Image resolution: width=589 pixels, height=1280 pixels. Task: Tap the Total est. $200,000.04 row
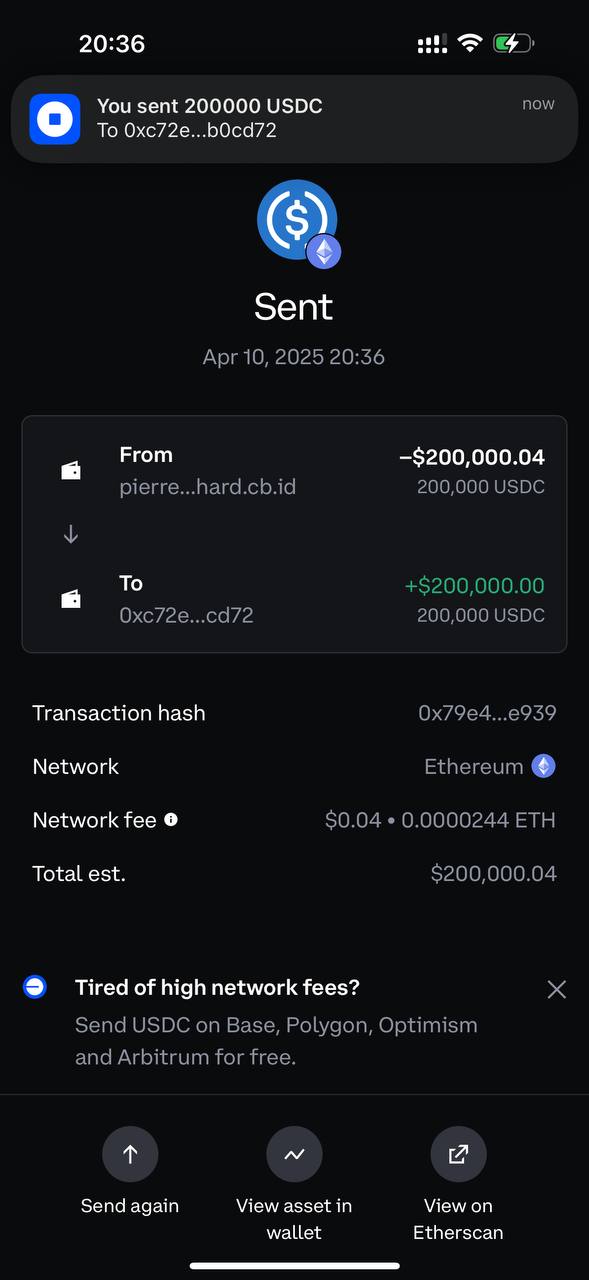(294, 873)
